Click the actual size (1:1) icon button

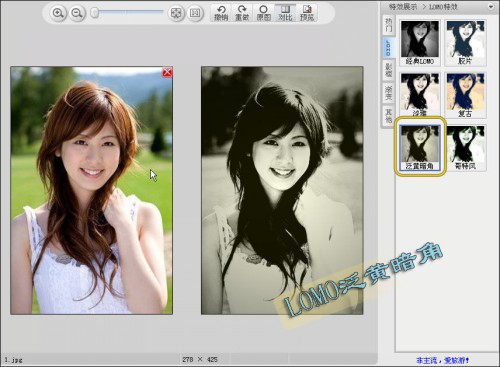point(195,13)
